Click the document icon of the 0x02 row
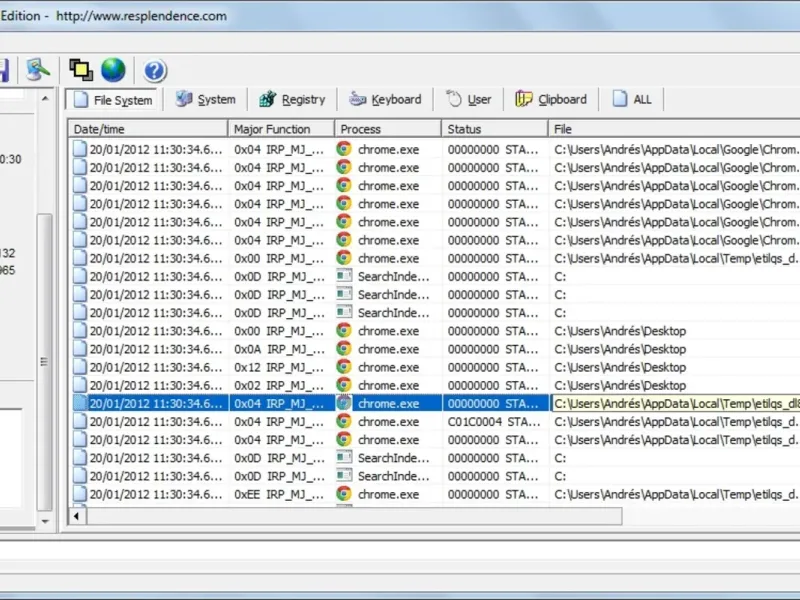Image resolution: width=800 pixels, height=600 pixels. tap(80, 385)
